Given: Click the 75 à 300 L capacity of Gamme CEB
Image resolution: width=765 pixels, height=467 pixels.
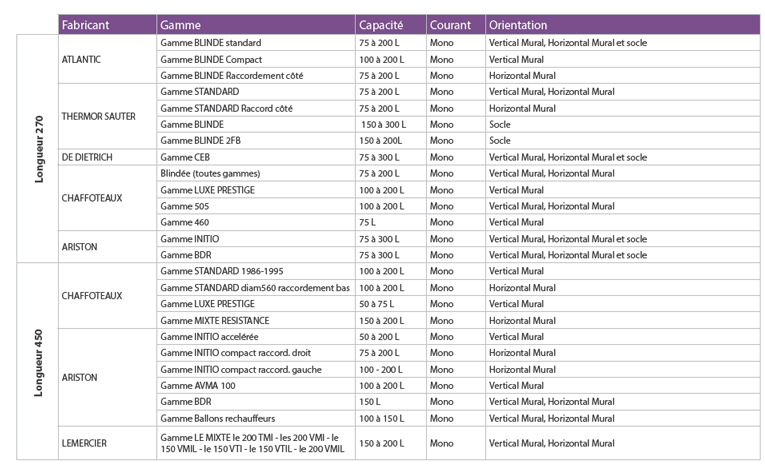Looking at the screenshot, I should 391,157.
